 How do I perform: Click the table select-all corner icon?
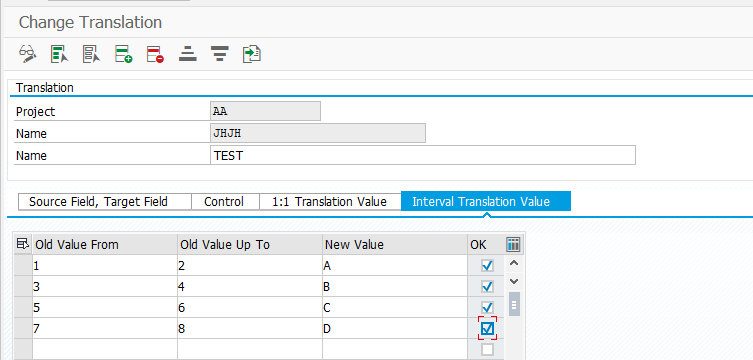tap(23, 244)
